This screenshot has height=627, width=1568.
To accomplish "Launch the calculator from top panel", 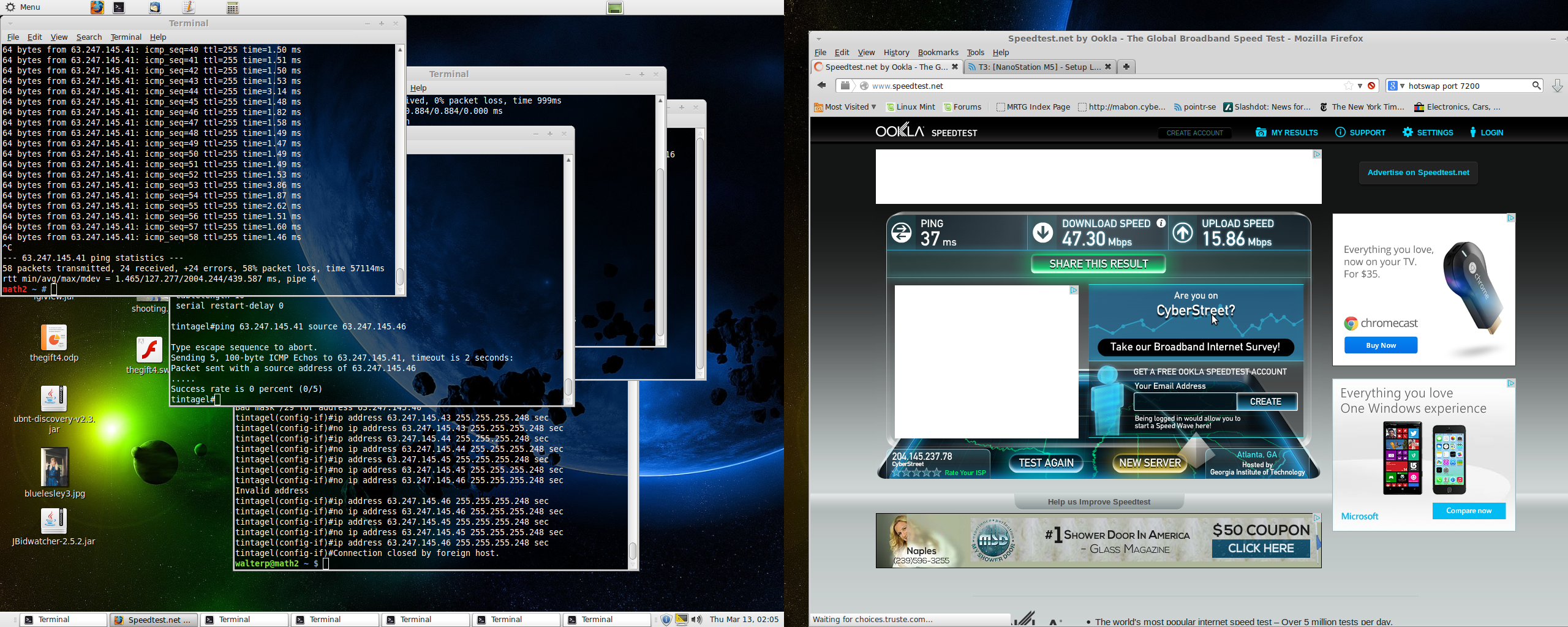I will coord(233,7).
